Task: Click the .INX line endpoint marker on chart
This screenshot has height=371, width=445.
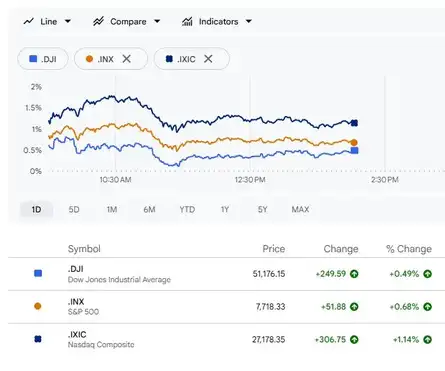Action: pos(354,143)
